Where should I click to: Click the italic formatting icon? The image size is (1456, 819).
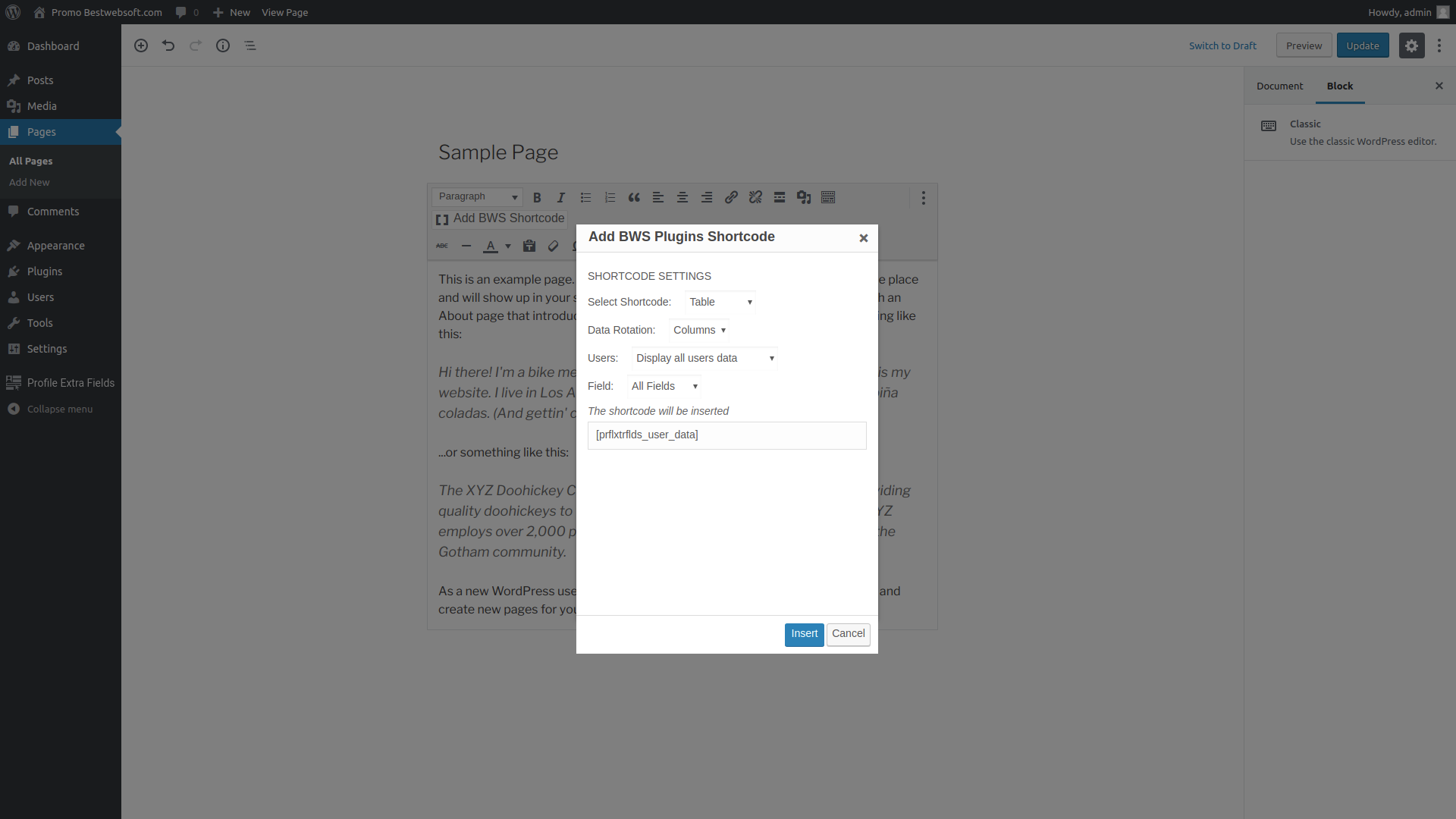[x=561, y=198]
